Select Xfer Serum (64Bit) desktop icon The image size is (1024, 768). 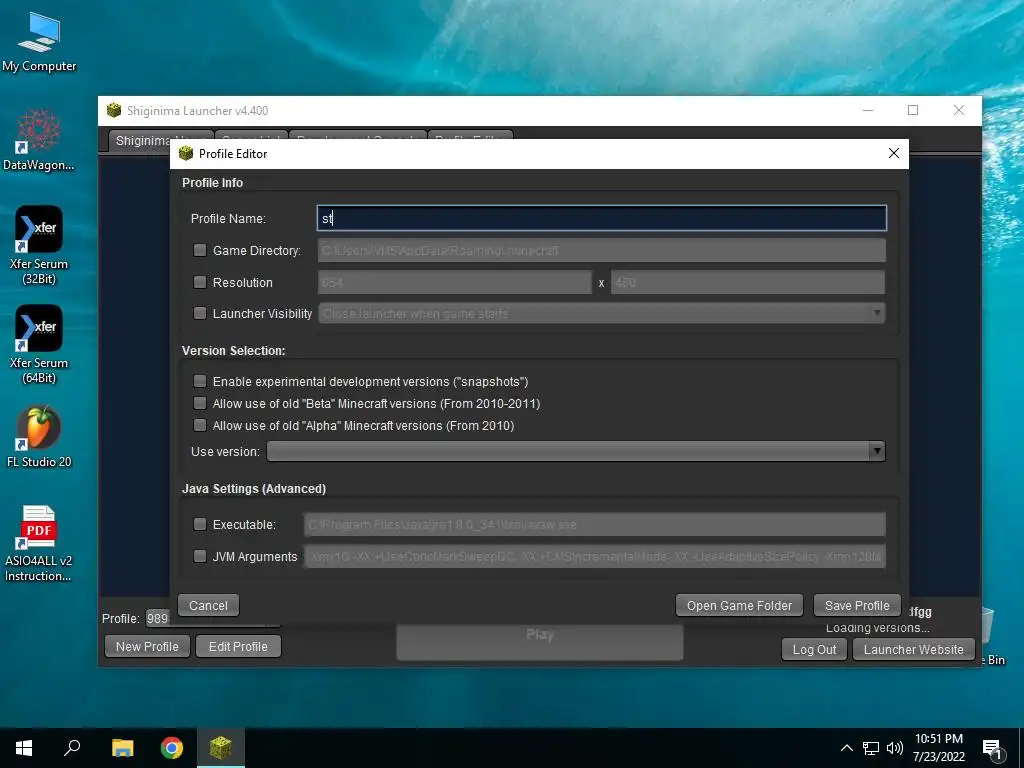[39, 344]
